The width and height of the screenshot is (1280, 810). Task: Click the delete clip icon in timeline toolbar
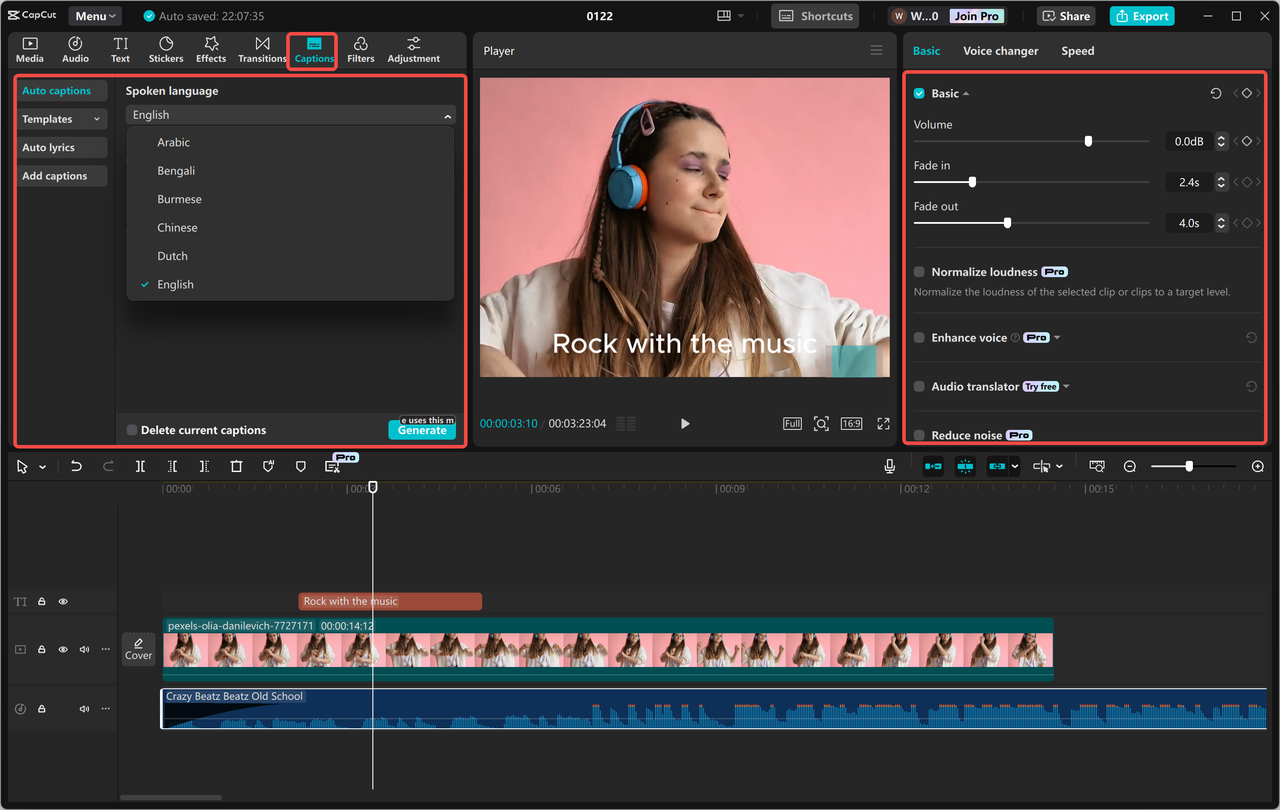click(236, 467)
